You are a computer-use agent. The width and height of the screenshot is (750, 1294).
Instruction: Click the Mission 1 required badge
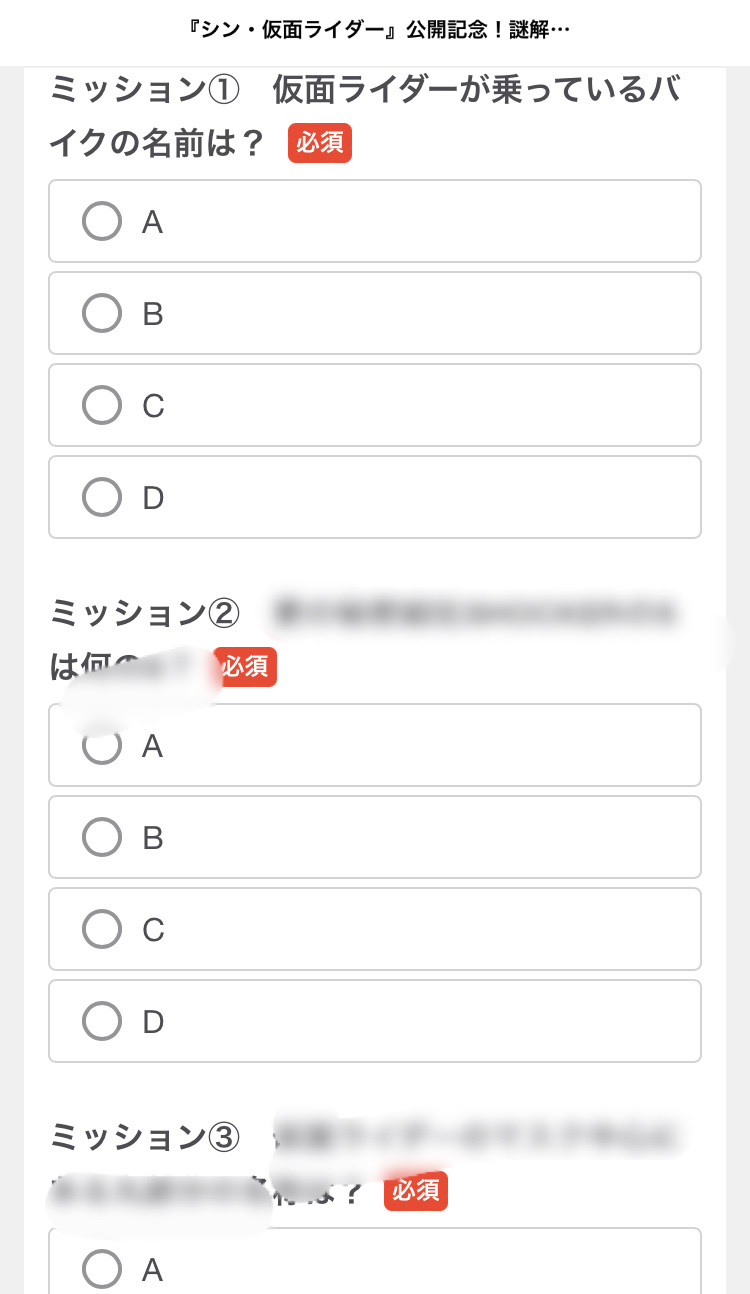coord(320,143)
